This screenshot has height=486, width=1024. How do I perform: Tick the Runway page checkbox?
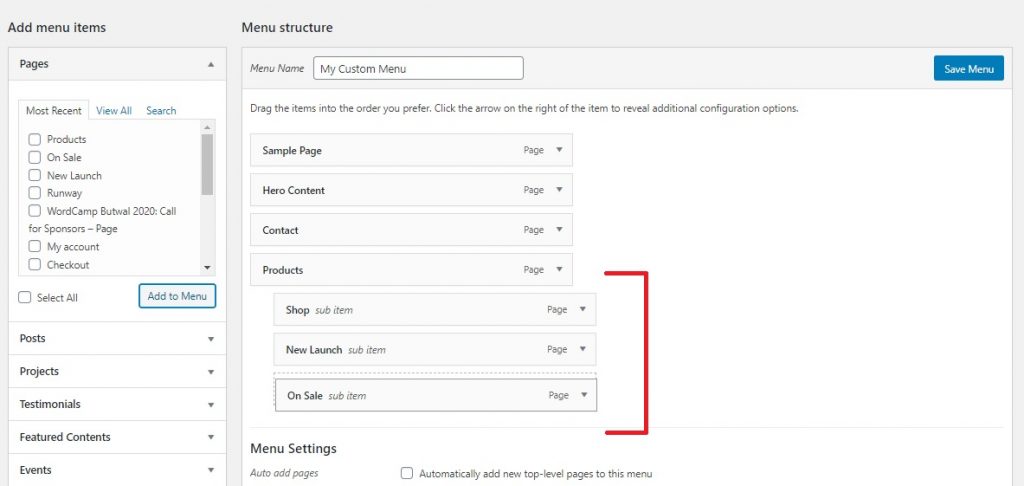35,193
